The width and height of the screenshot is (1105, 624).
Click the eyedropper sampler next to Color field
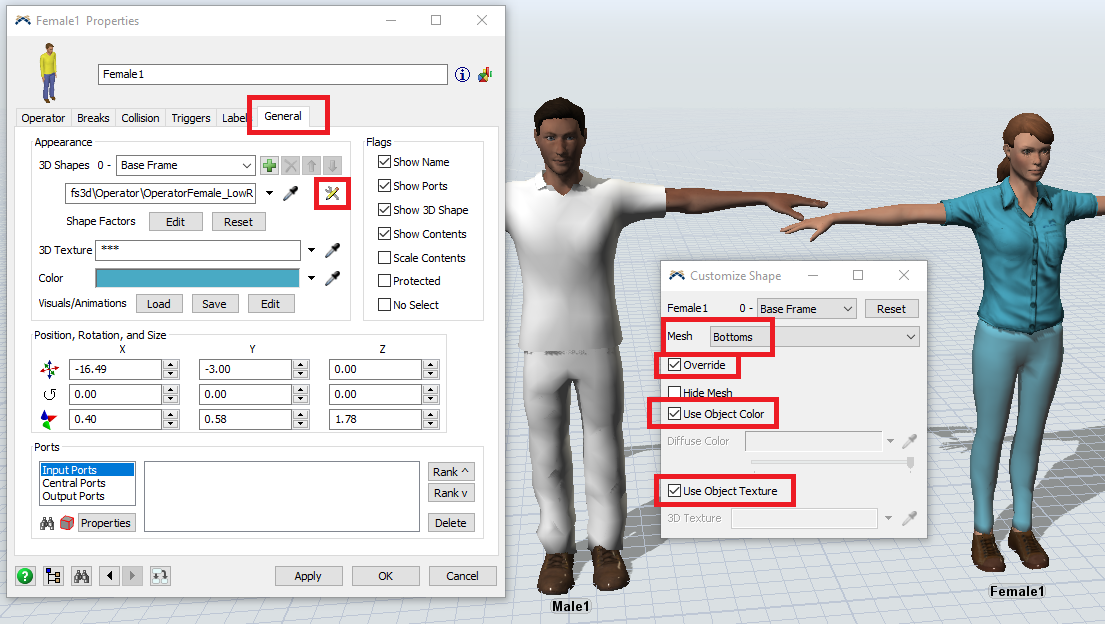[333, 278]
